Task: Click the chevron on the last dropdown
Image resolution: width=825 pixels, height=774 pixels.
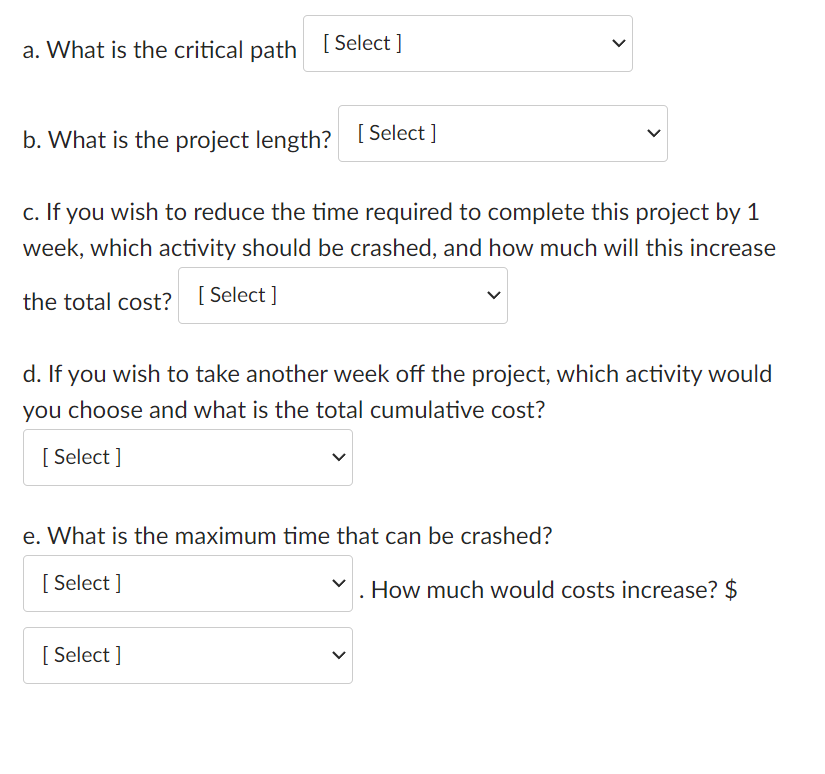Action: (x=338, y=655)
